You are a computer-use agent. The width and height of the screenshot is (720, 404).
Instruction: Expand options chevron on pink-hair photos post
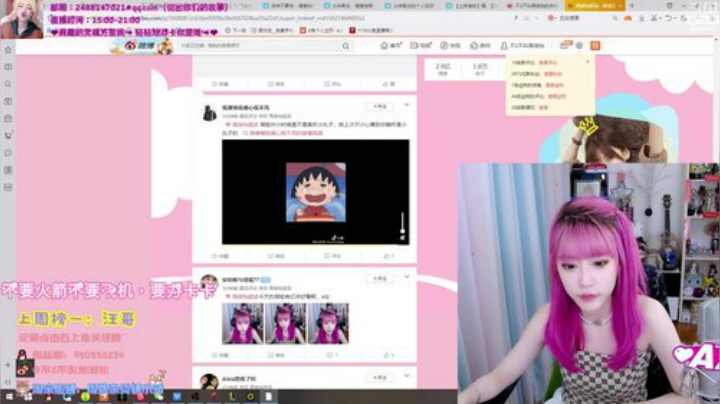(x=406, y=277)
